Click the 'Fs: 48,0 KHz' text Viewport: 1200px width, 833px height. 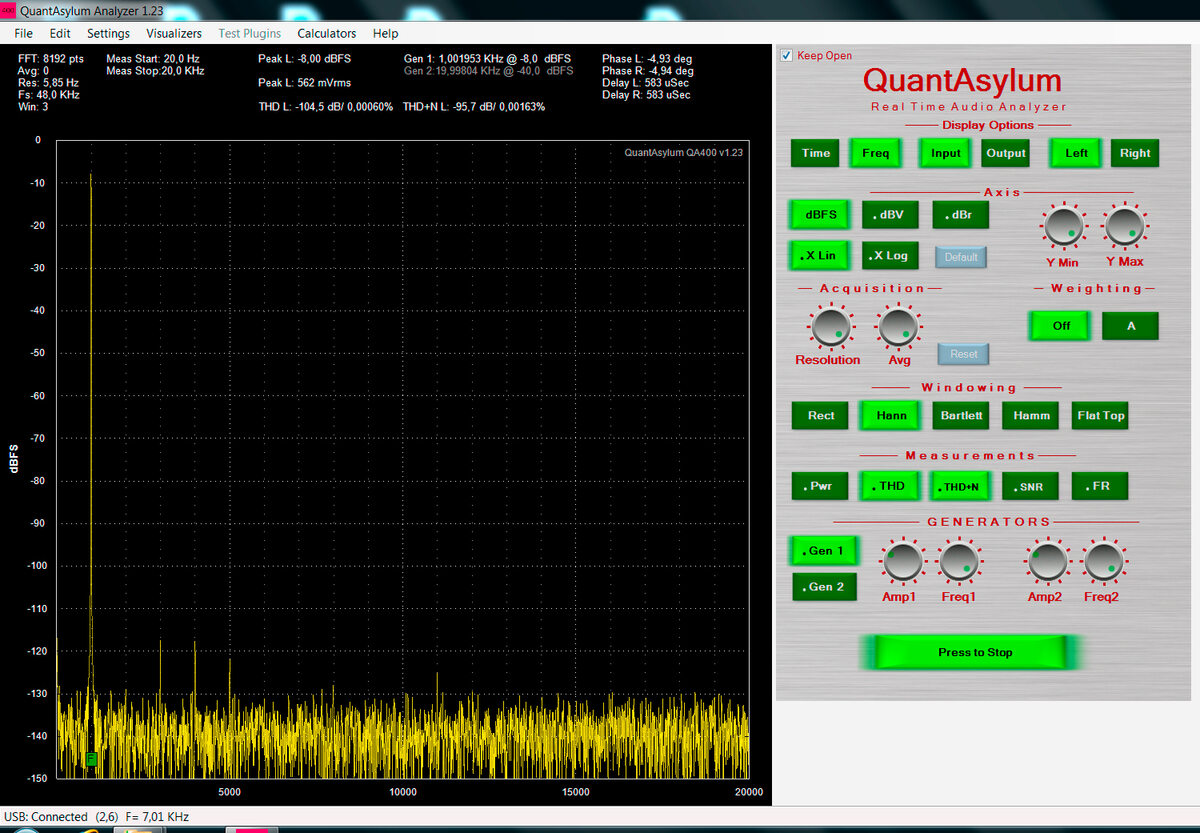click(x=48, y=95)
